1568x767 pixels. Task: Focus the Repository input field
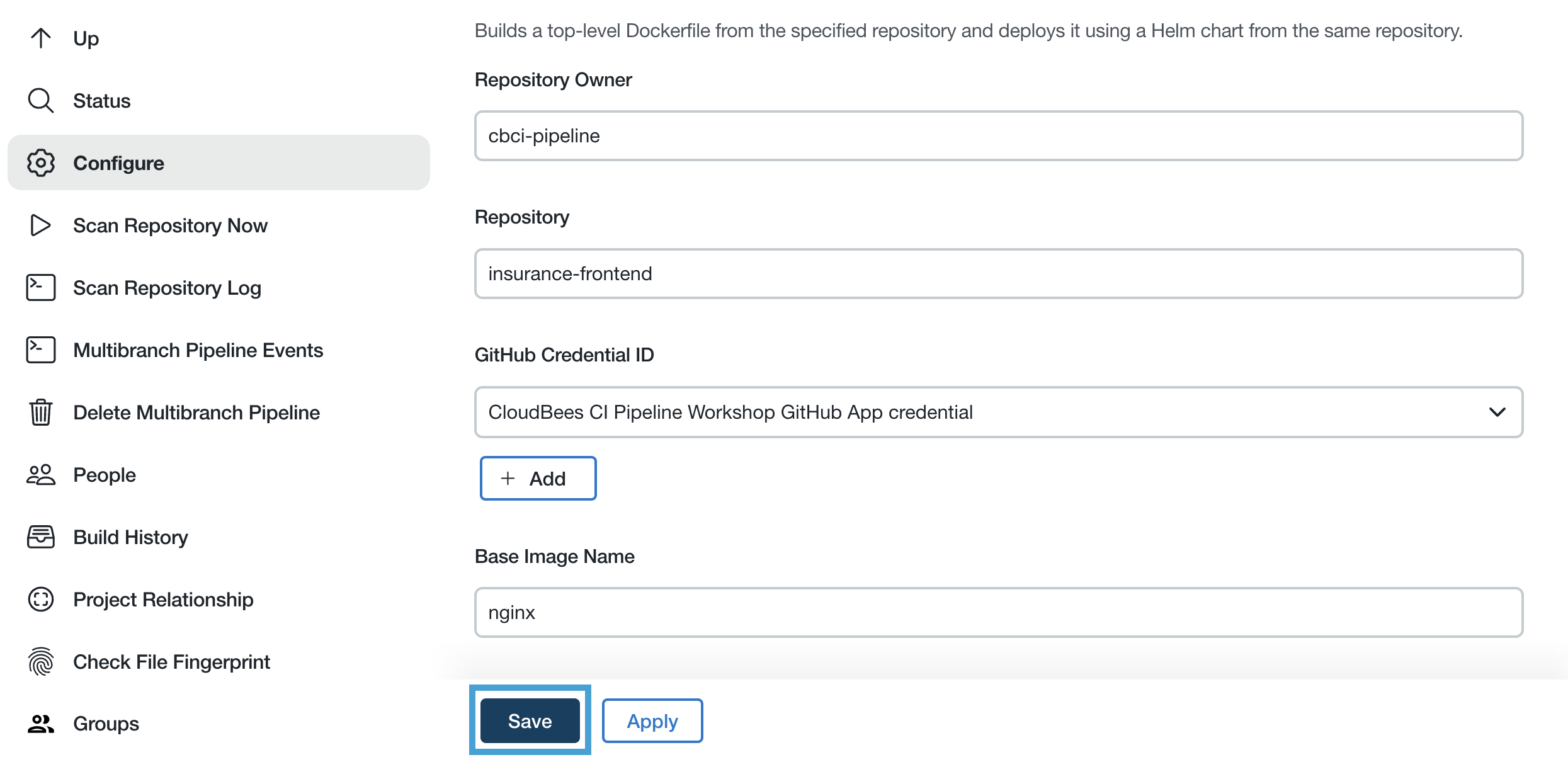999,274
